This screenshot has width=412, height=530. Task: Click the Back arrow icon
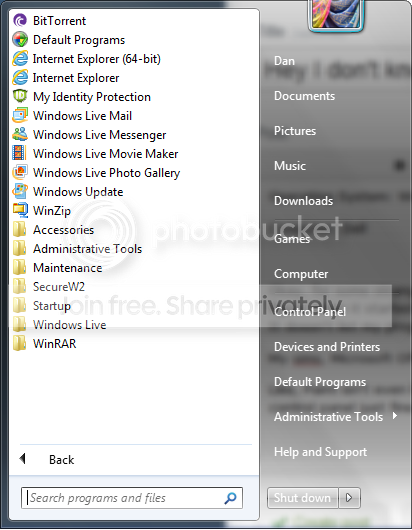tap(23, 459)
